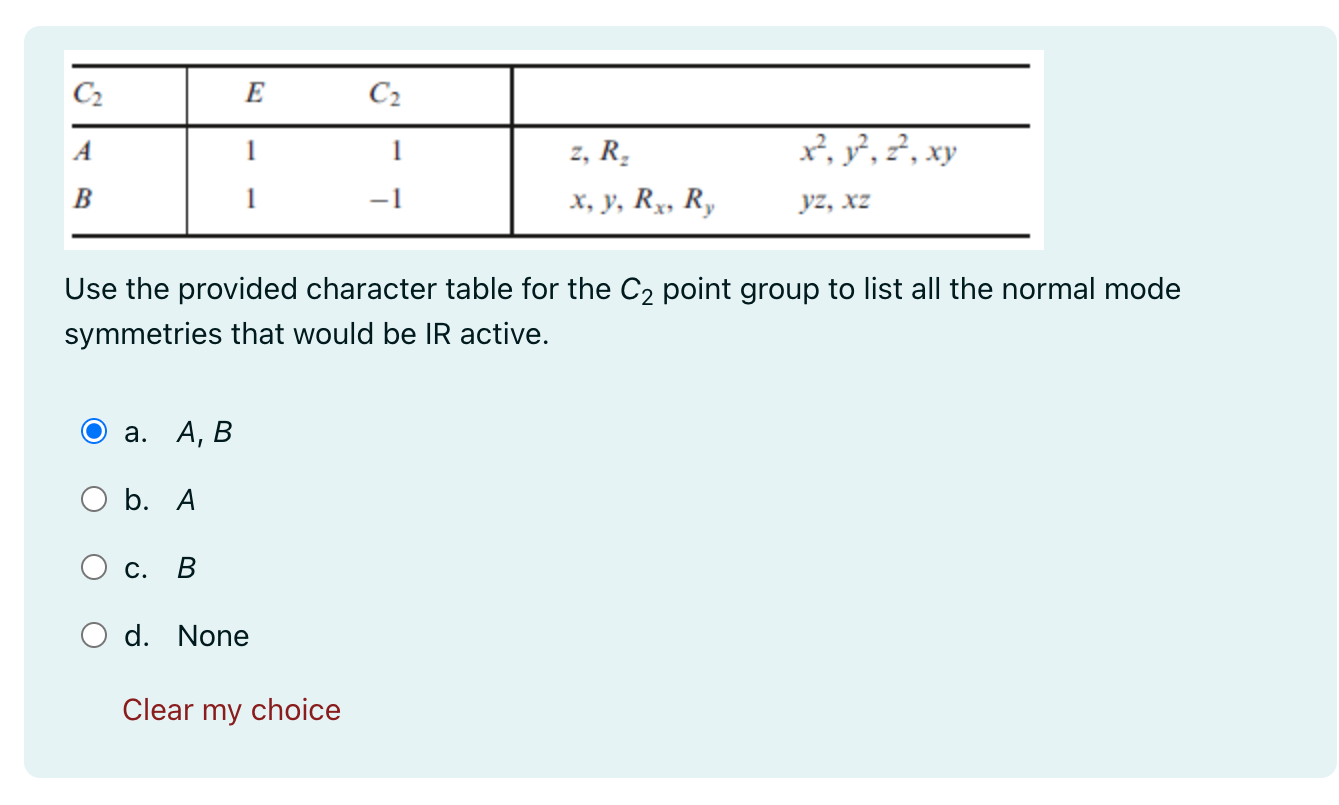Viewport: 1339px width, 805px height.
Task: Click the C2 character table image
Action: [553, 148]
